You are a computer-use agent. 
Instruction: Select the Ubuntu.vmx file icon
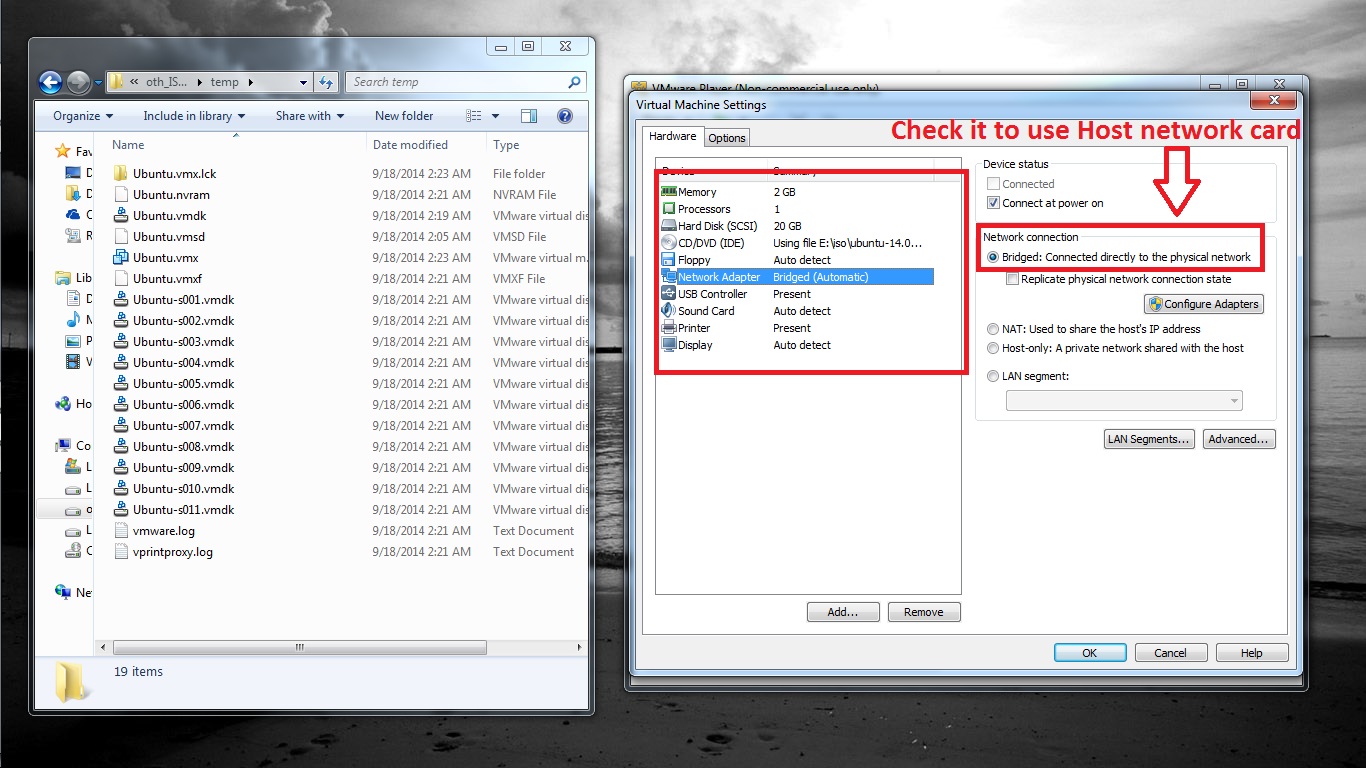point(121,258)
